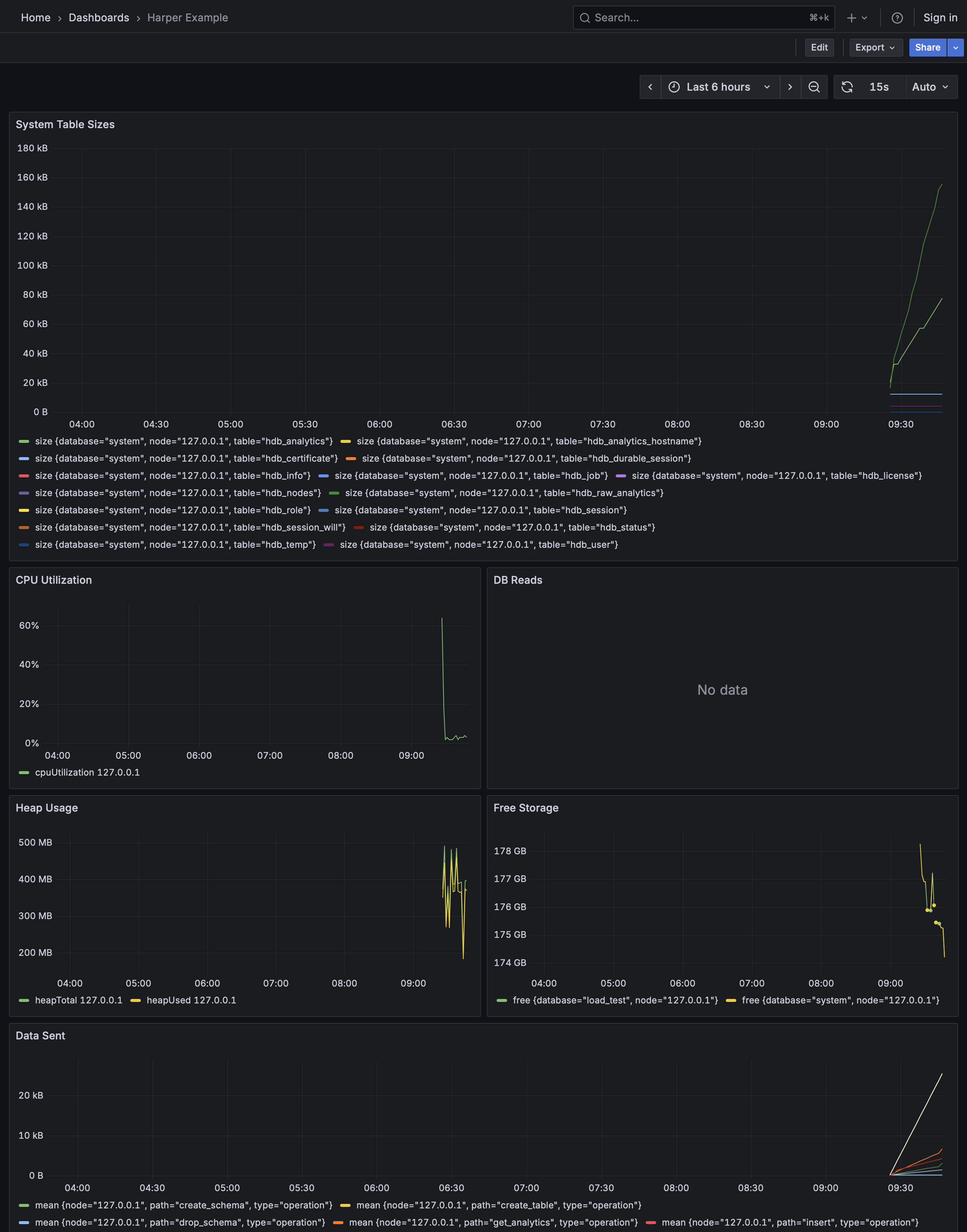
Task: Click the clock icon in time picker
Action: (x=674, y=87)
